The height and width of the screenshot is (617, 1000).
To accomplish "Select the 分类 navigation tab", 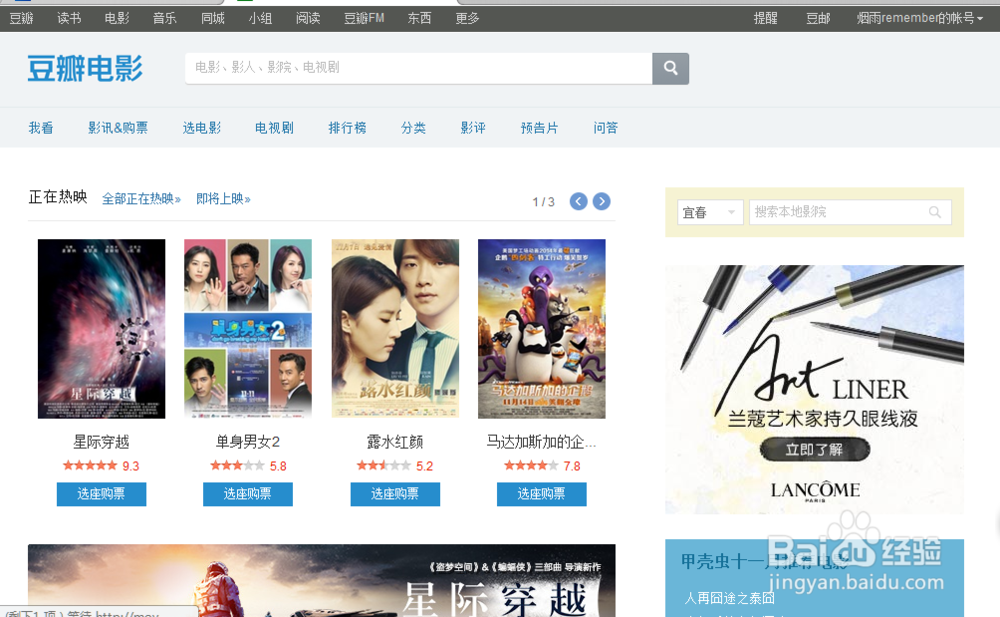I will 413,128.
